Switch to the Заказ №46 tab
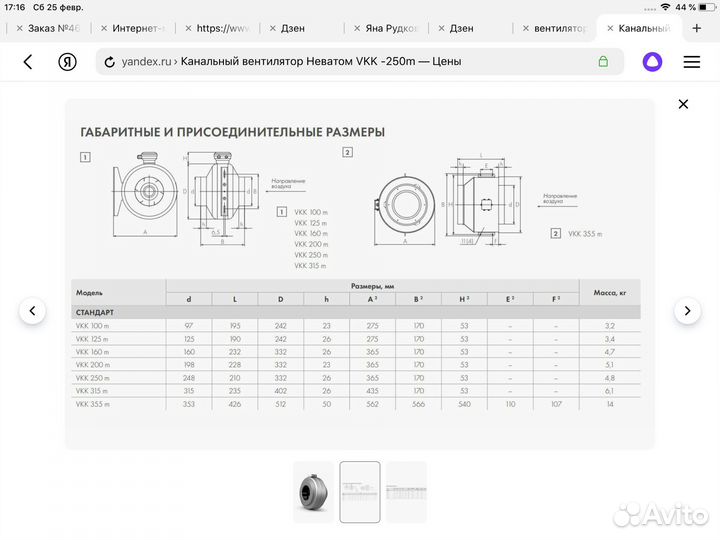 tap(54, 28)
